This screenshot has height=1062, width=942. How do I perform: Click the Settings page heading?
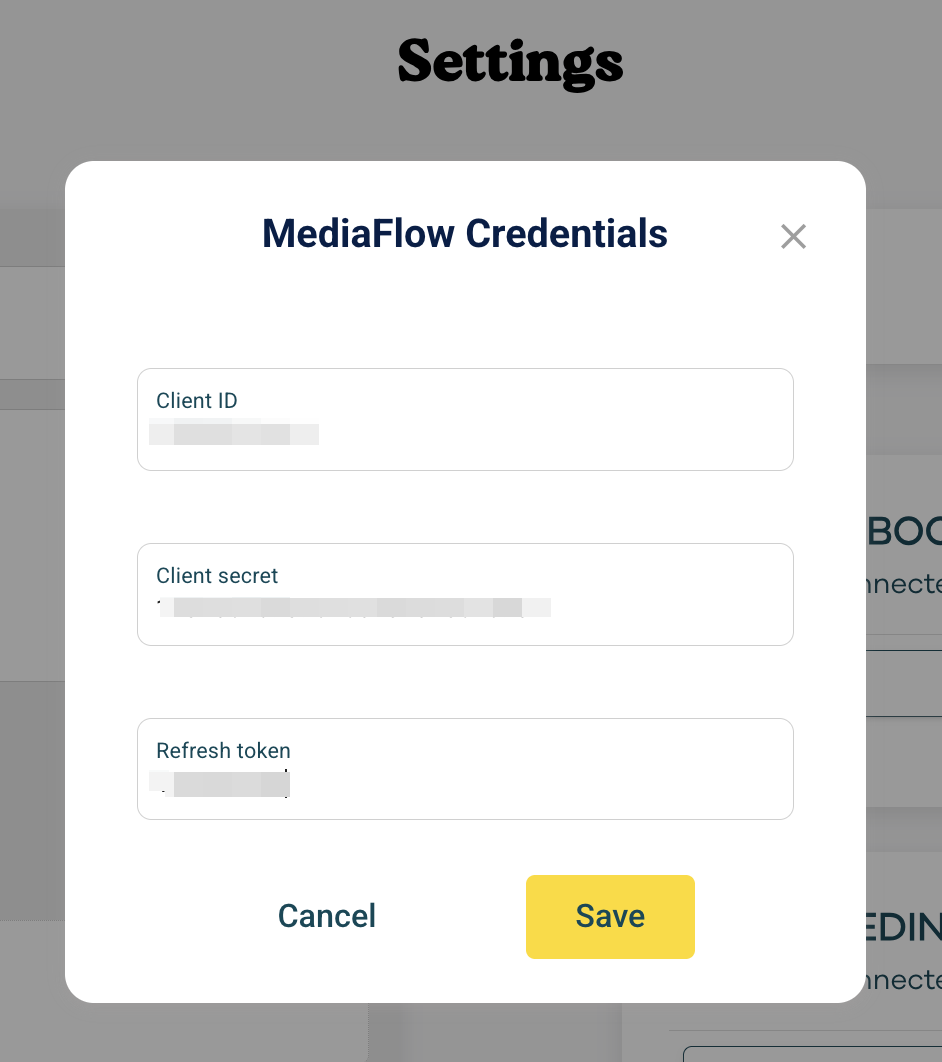coord(510,62)
